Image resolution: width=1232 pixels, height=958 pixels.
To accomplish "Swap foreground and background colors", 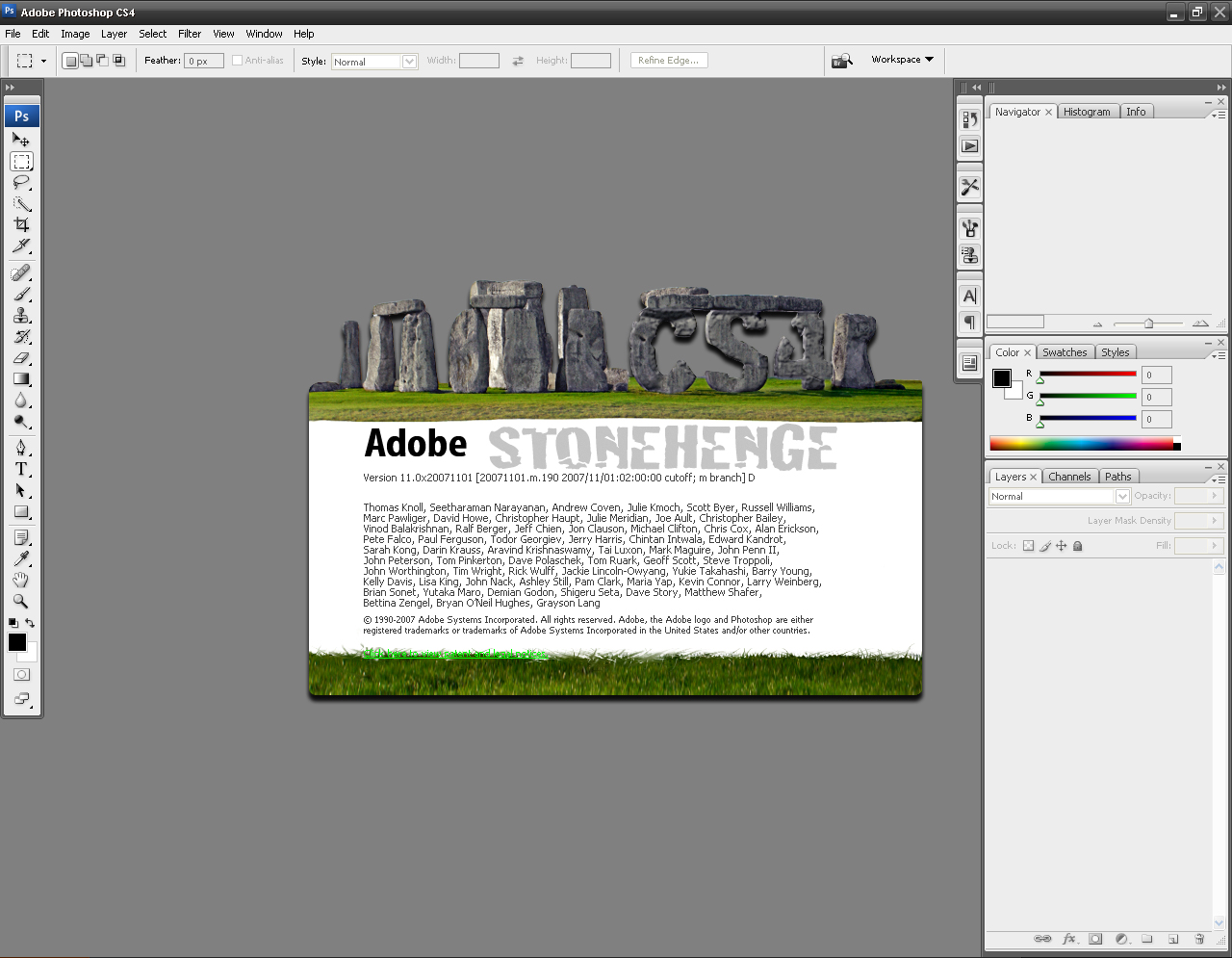I will (30, 623).
